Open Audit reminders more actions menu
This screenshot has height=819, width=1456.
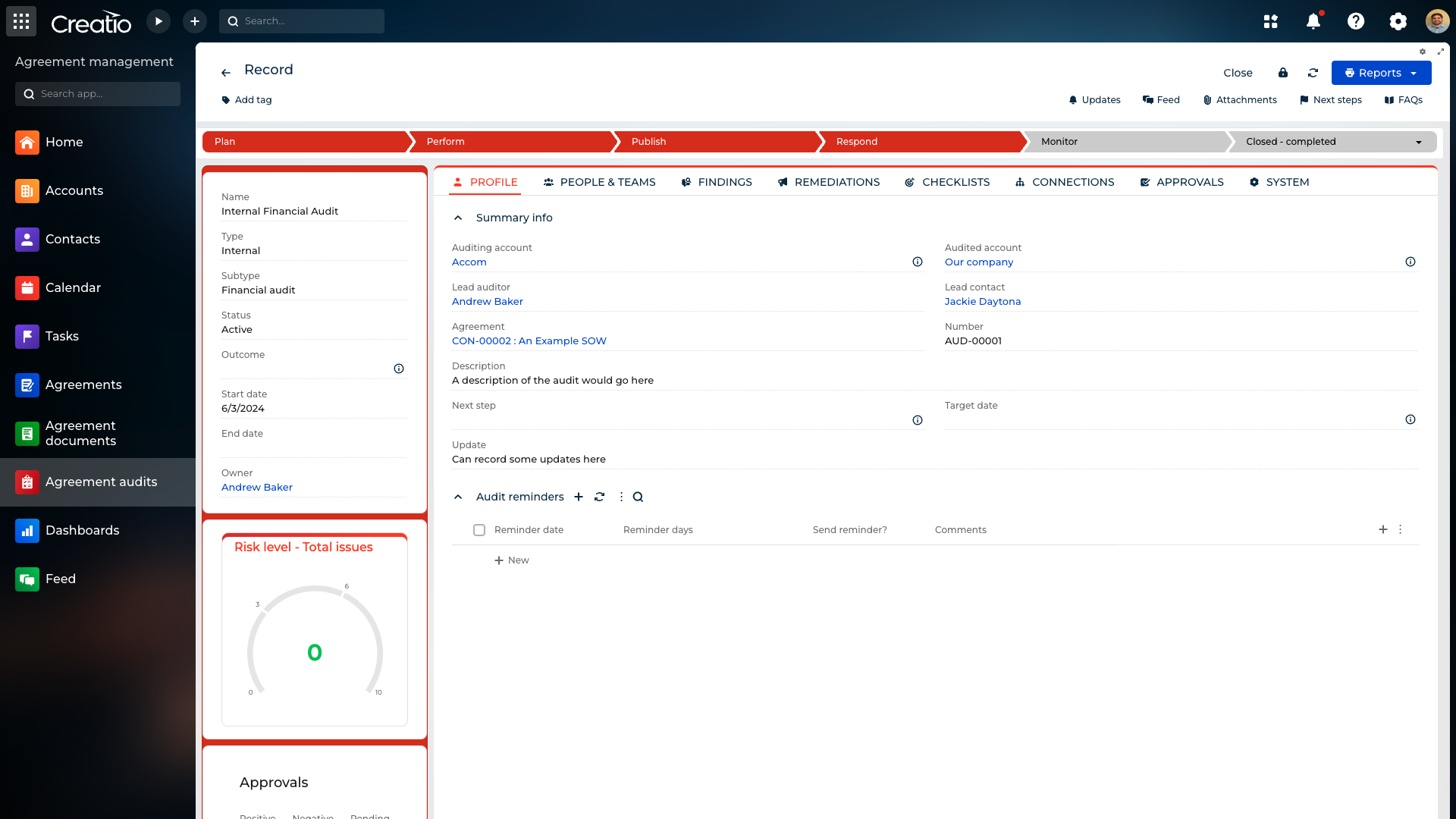[x=621, y=497]
